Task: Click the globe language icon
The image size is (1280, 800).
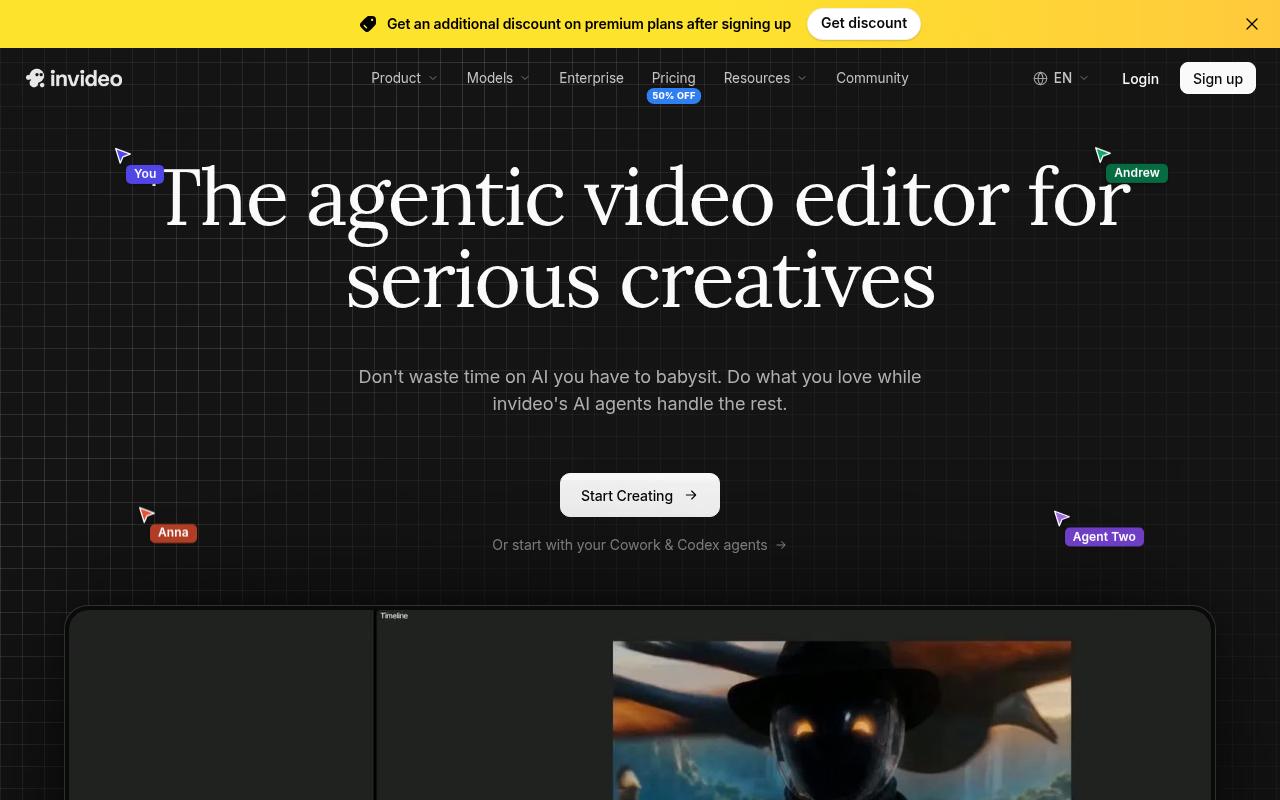Action: [1040, 78]
